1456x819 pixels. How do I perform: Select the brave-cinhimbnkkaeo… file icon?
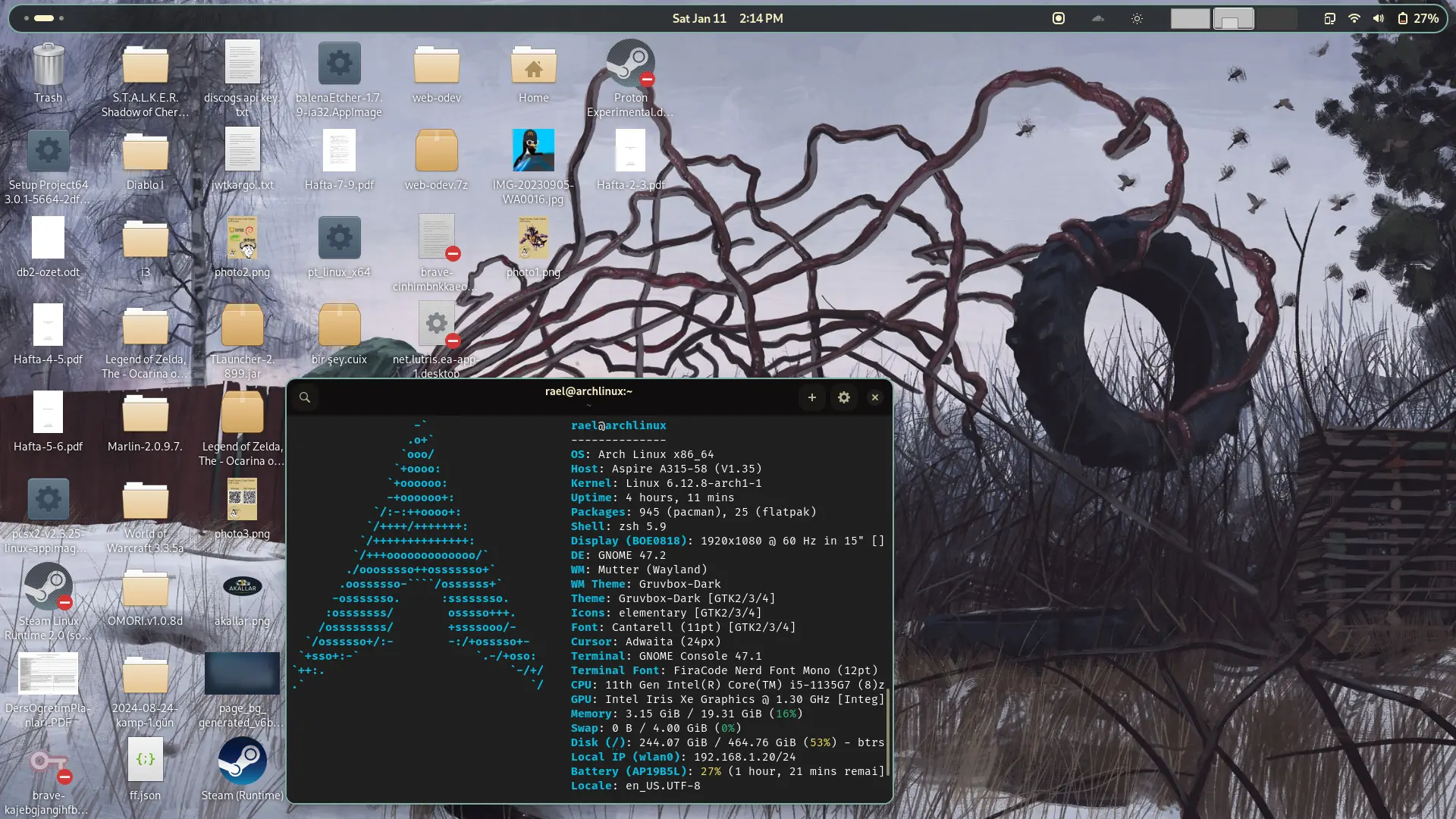[438, 237]
